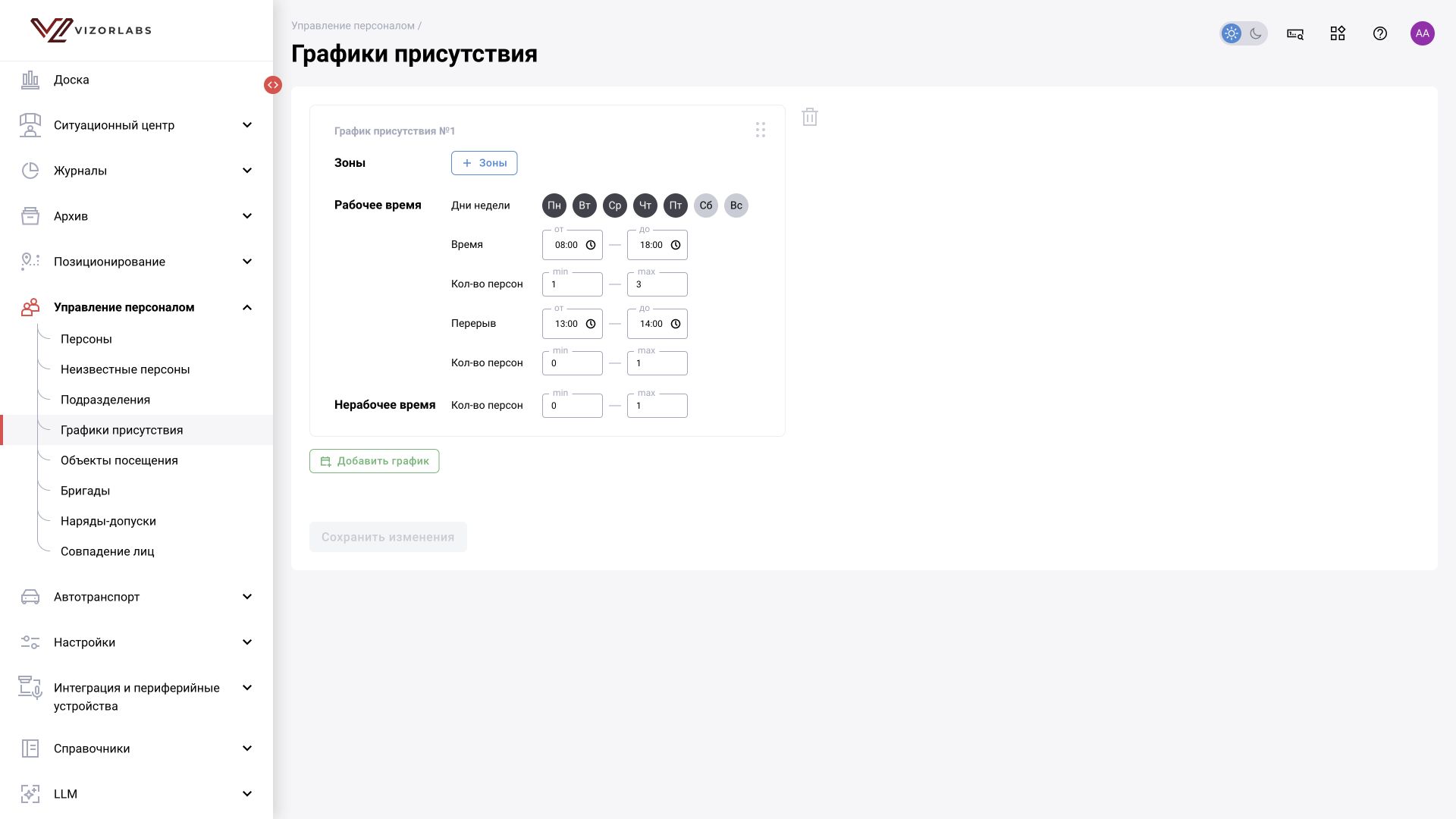Switch to dark theme moon toggle

[1256, 33]
